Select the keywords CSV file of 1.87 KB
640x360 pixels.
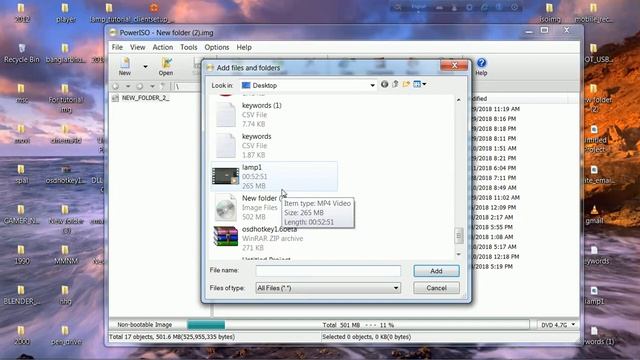274,146
